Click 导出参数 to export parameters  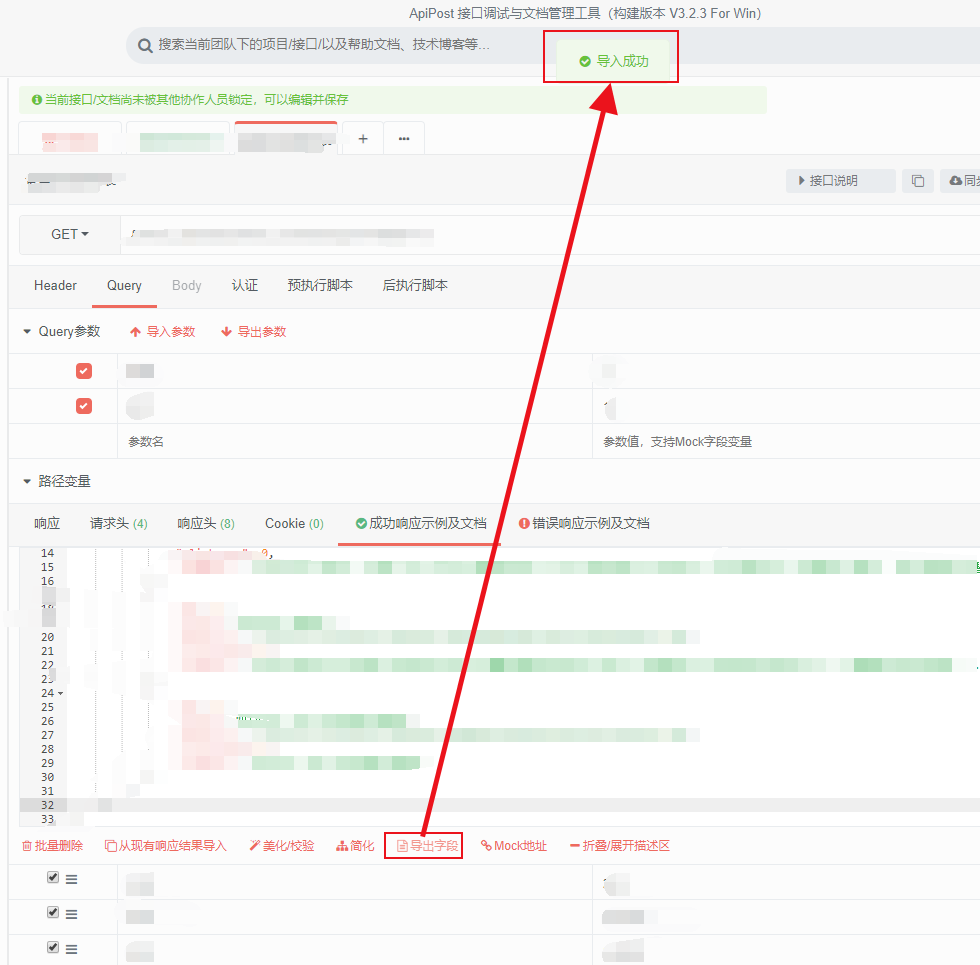pyautogui.click(x=254, y=332)
